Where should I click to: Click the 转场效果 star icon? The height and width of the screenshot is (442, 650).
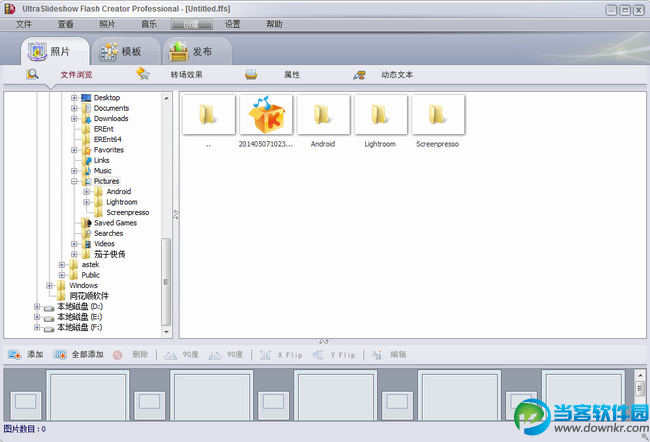click(143, 74)
